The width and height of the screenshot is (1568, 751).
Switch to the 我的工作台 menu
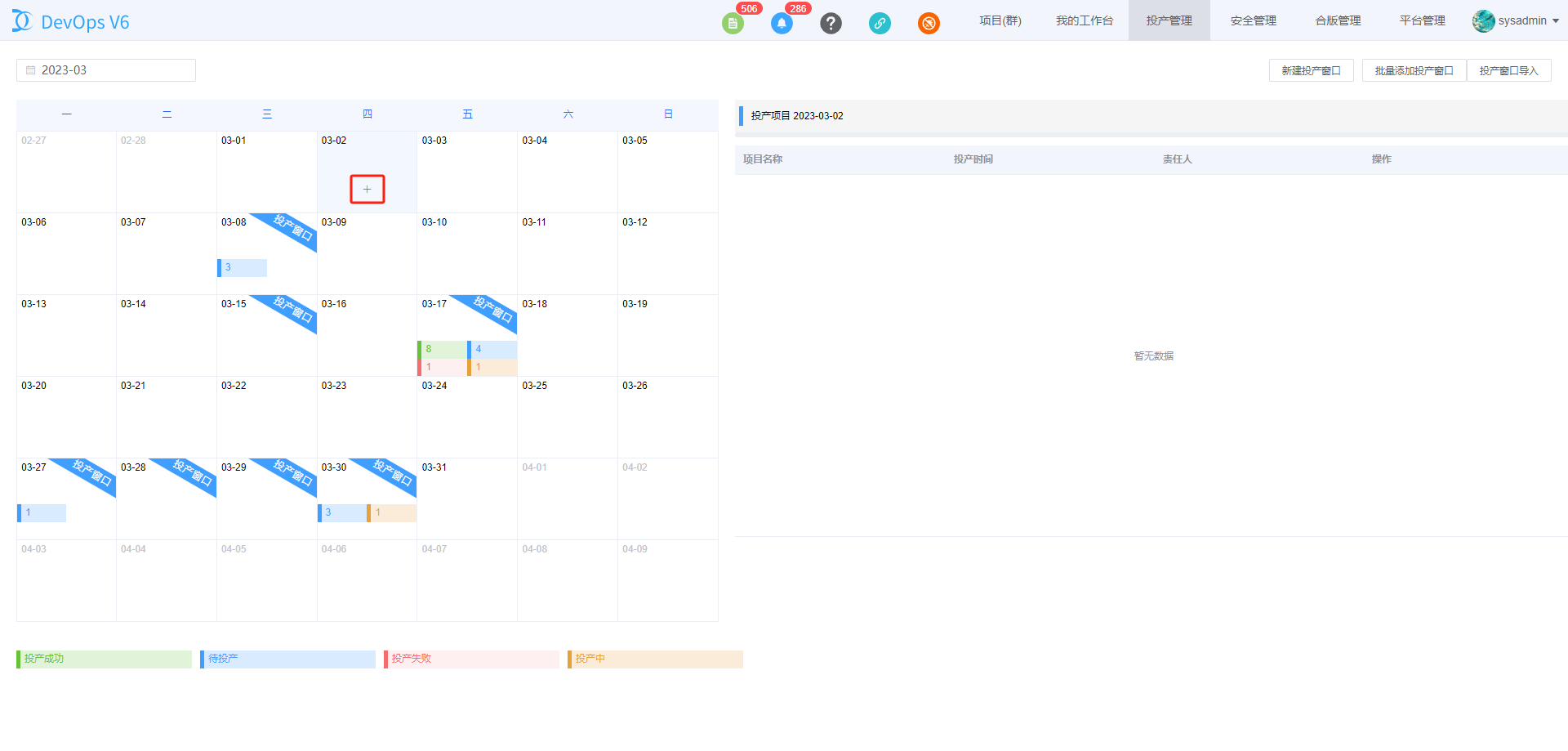pyautogui.click(x=1084, y=20)
